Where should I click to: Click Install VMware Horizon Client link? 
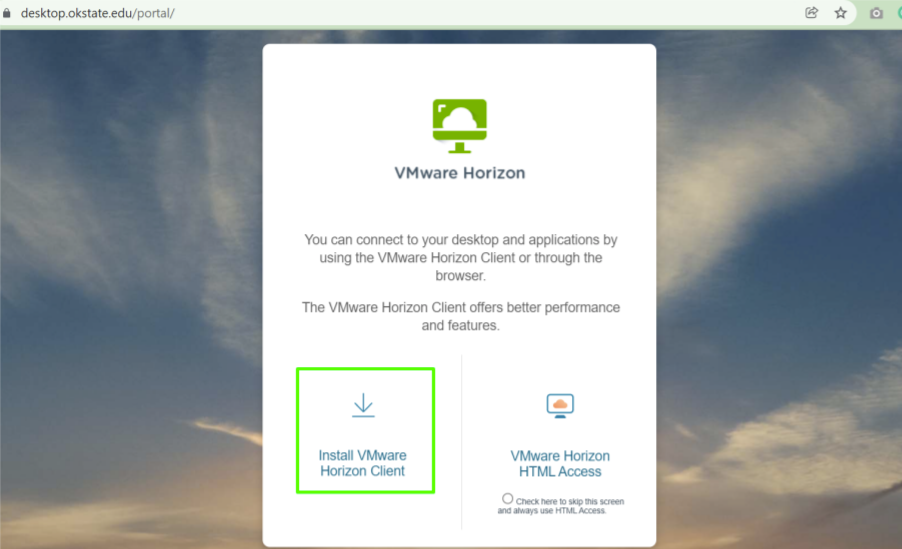point(363,463)
